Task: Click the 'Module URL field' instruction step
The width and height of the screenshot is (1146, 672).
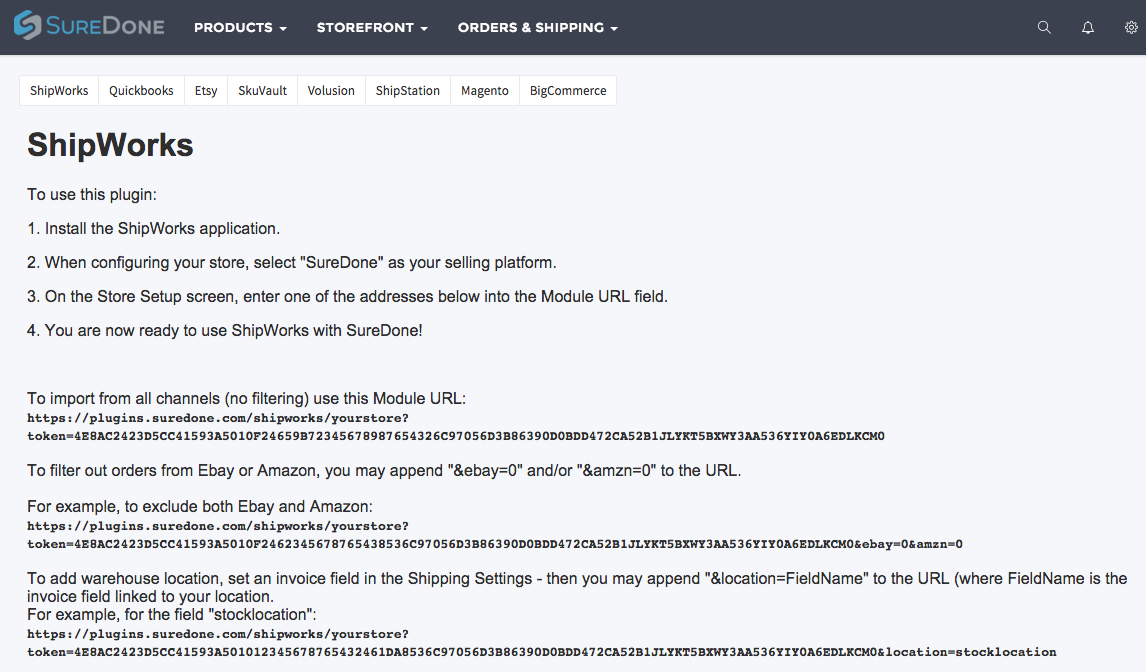Action: pos(347,296)
